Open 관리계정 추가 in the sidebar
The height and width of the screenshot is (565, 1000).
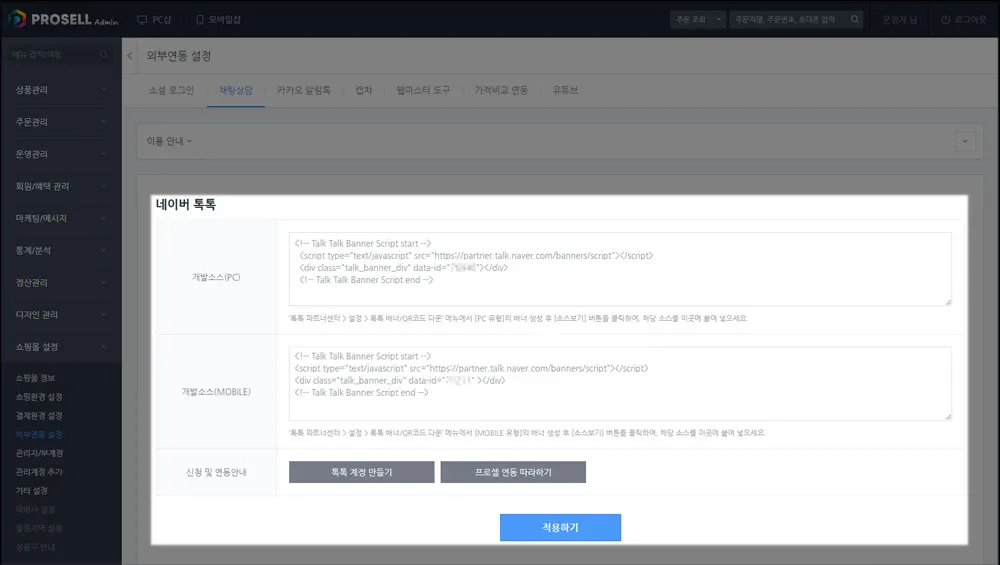pos(39,472)
